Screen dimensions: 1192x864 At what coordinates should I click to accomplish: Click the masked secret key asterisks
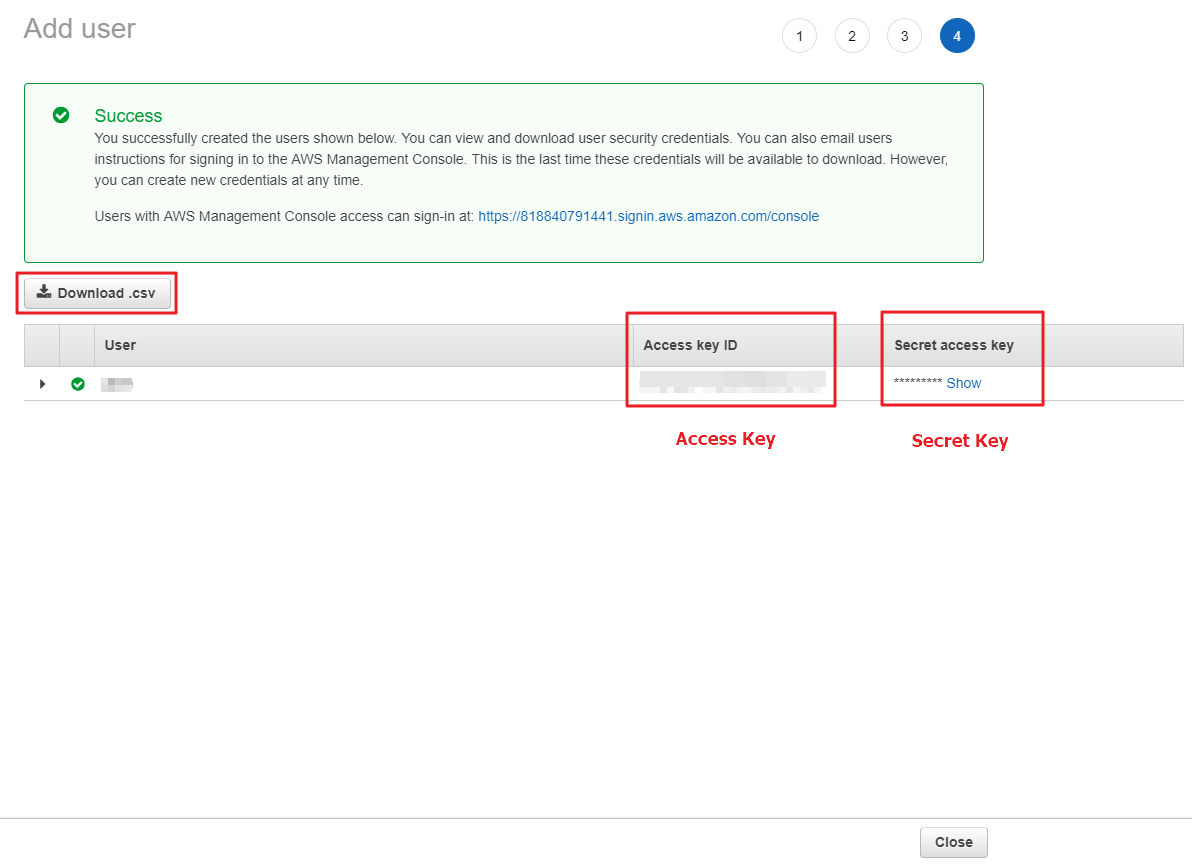(x=917, y=384)
